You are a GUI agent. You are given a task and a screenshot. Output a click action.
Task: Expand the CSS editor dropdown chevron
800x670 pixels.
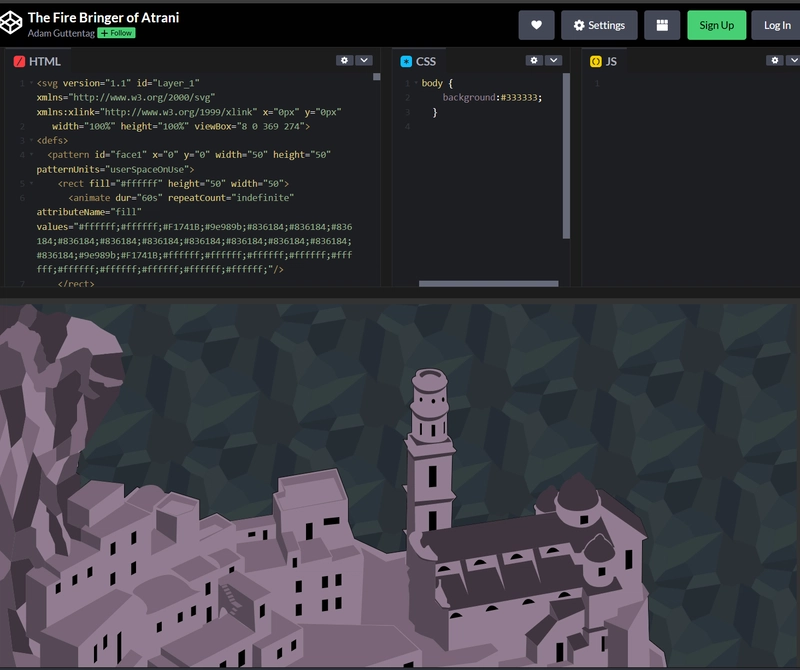pyautogui.click(x=553, y=61)
